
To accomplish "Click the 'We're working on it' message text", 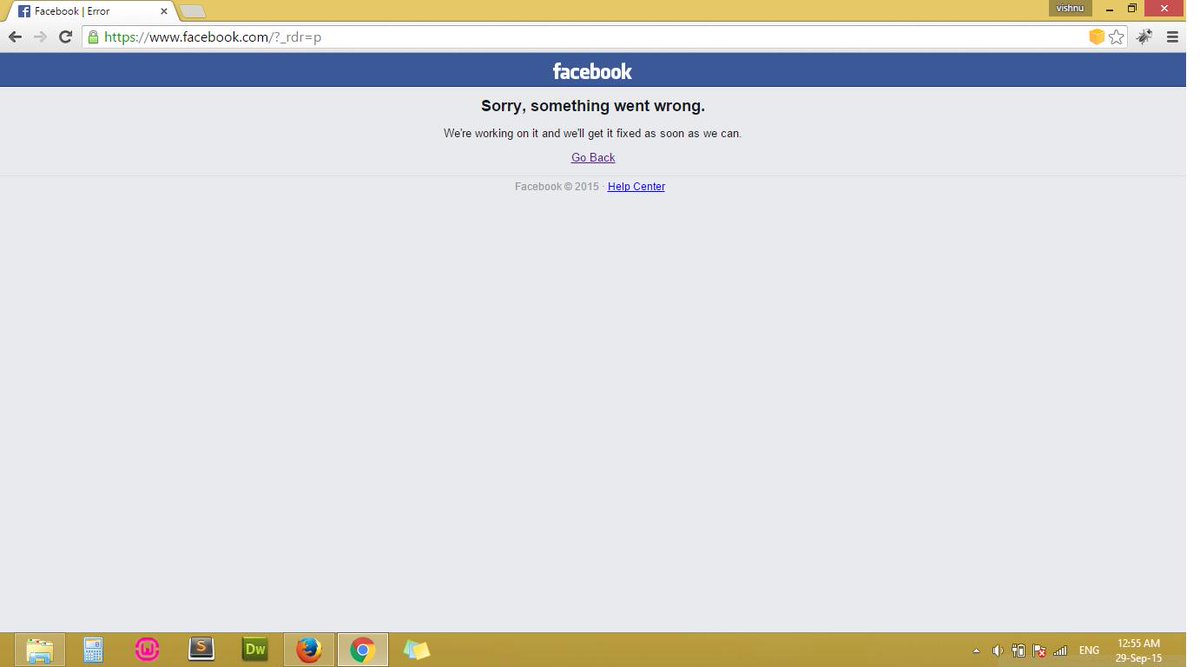I will coord(593,133).
